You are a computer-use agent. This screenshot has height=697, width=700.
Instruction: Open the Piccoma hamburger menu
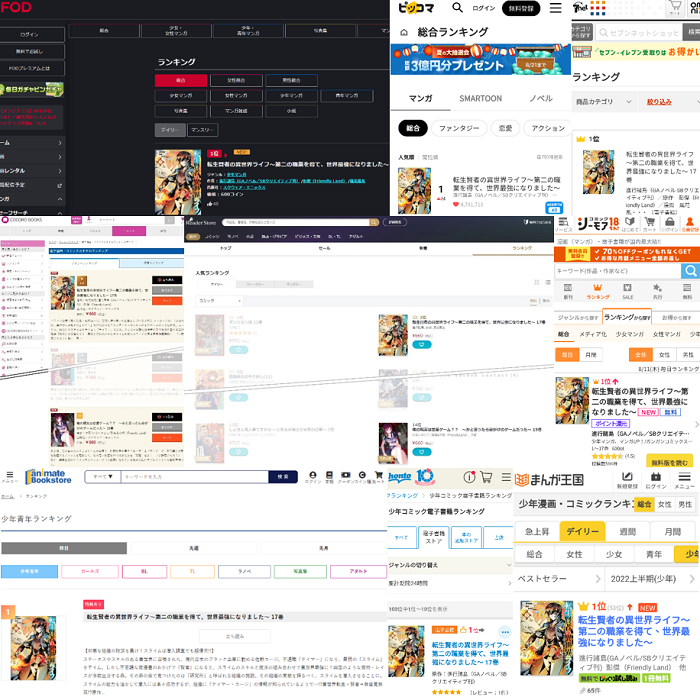coord(555,8)
